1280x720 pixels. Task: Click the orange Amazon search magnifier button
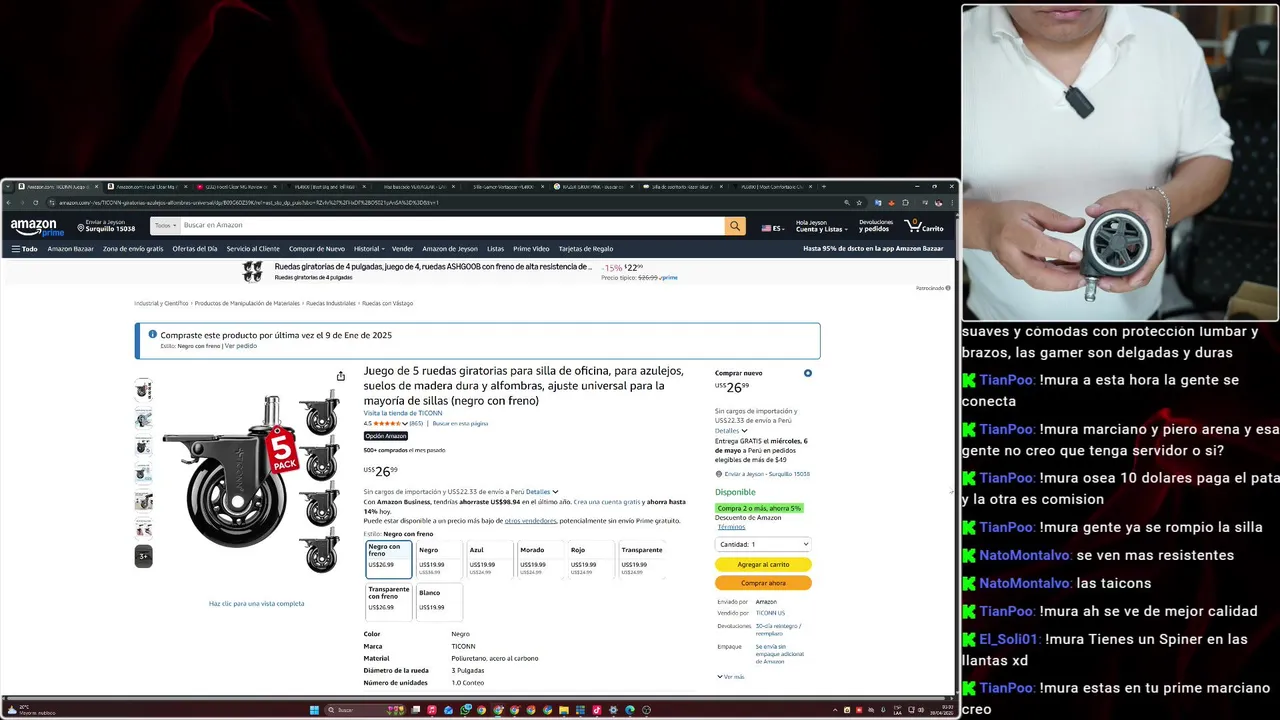[735, 226]
